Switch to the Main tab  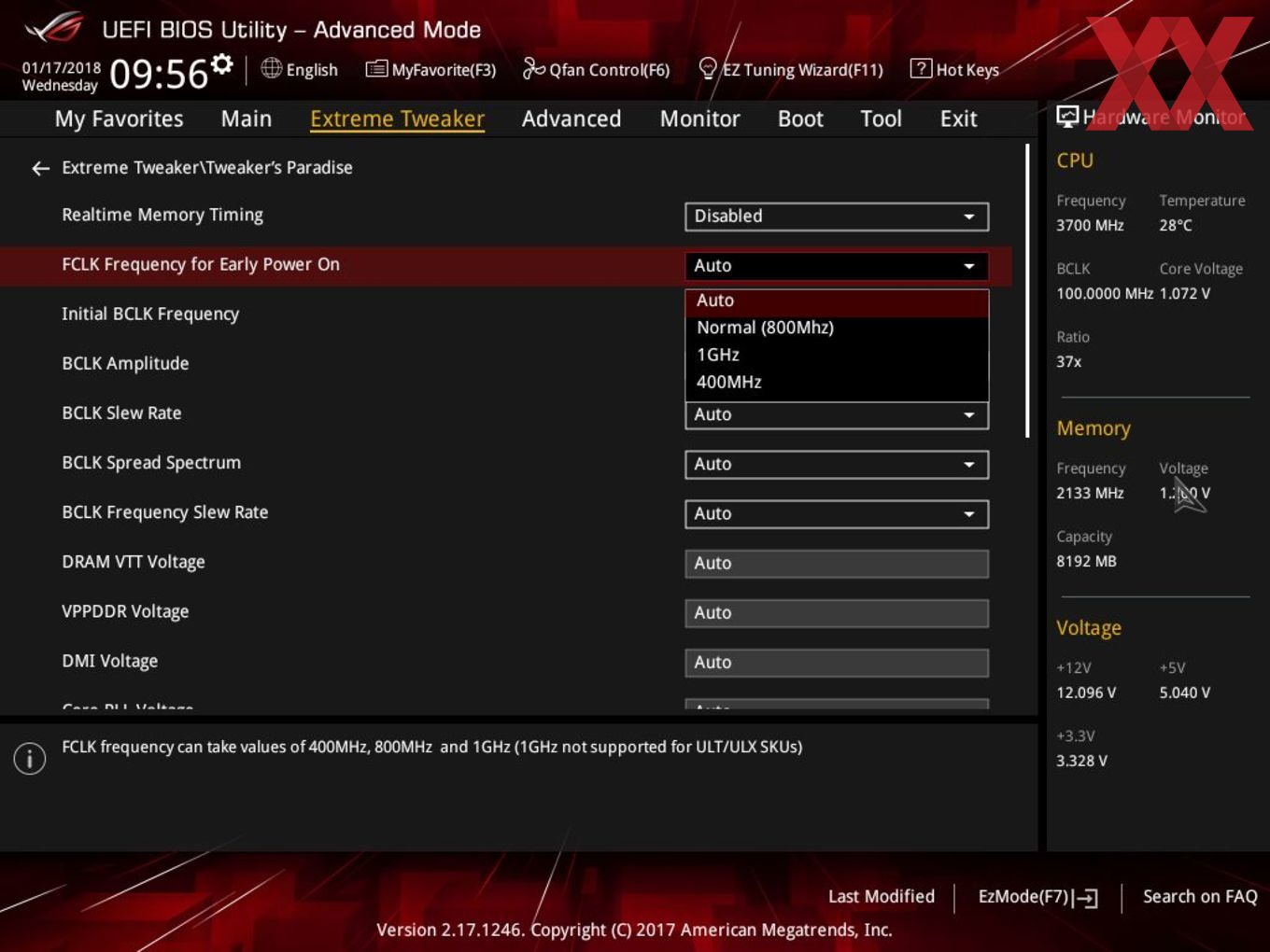pos(247,119)
